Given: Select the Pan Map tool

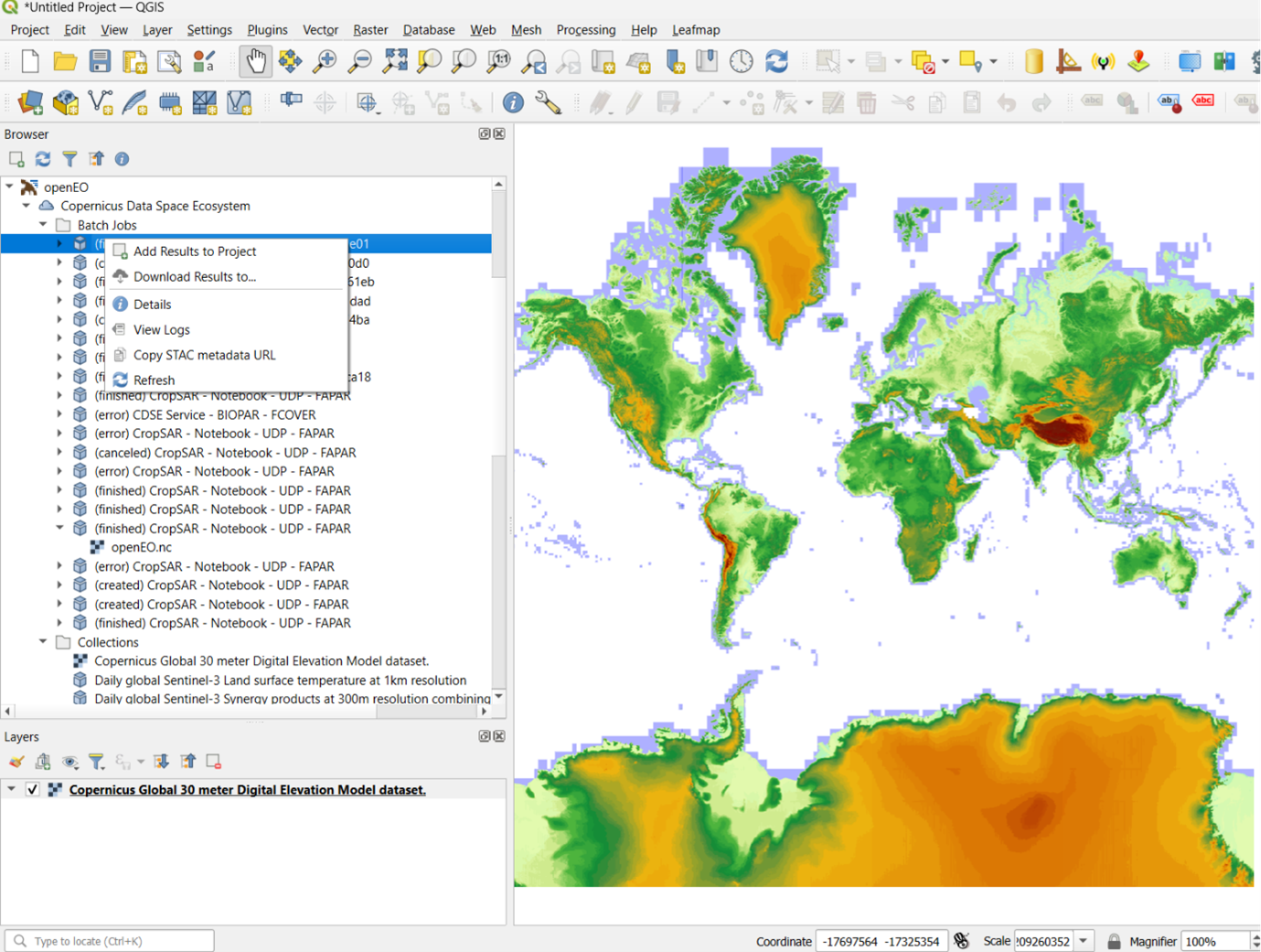Looking at the screenshot, I should coord(256,61).
